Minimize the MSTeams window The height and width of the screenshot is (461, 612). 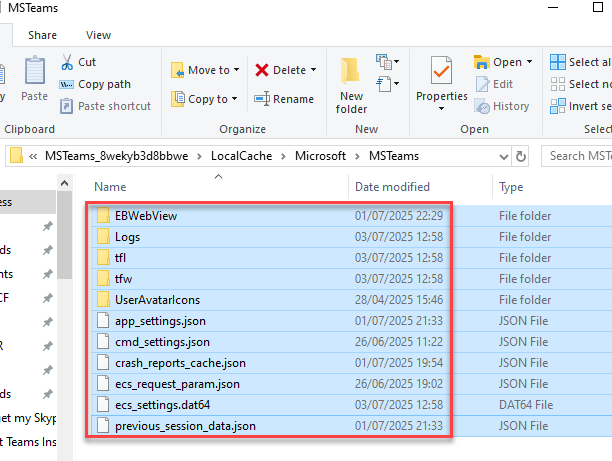[553, 7]
